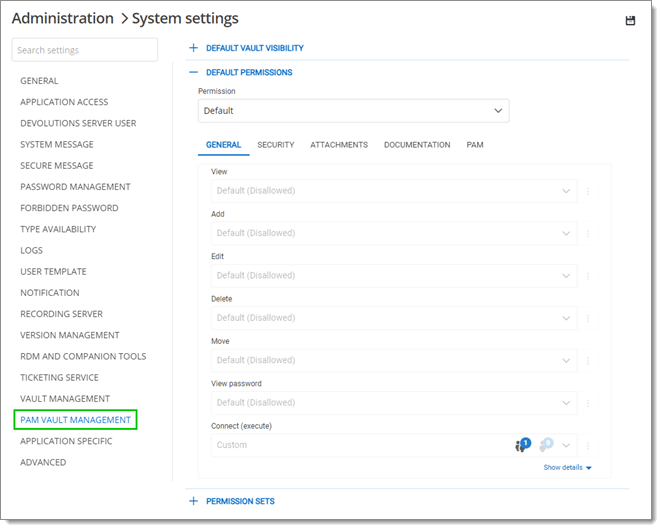The width and height of the screenshot is (662, 530).
Task: Open the three-dot menu beside Delete
Action: coord(588,318)
